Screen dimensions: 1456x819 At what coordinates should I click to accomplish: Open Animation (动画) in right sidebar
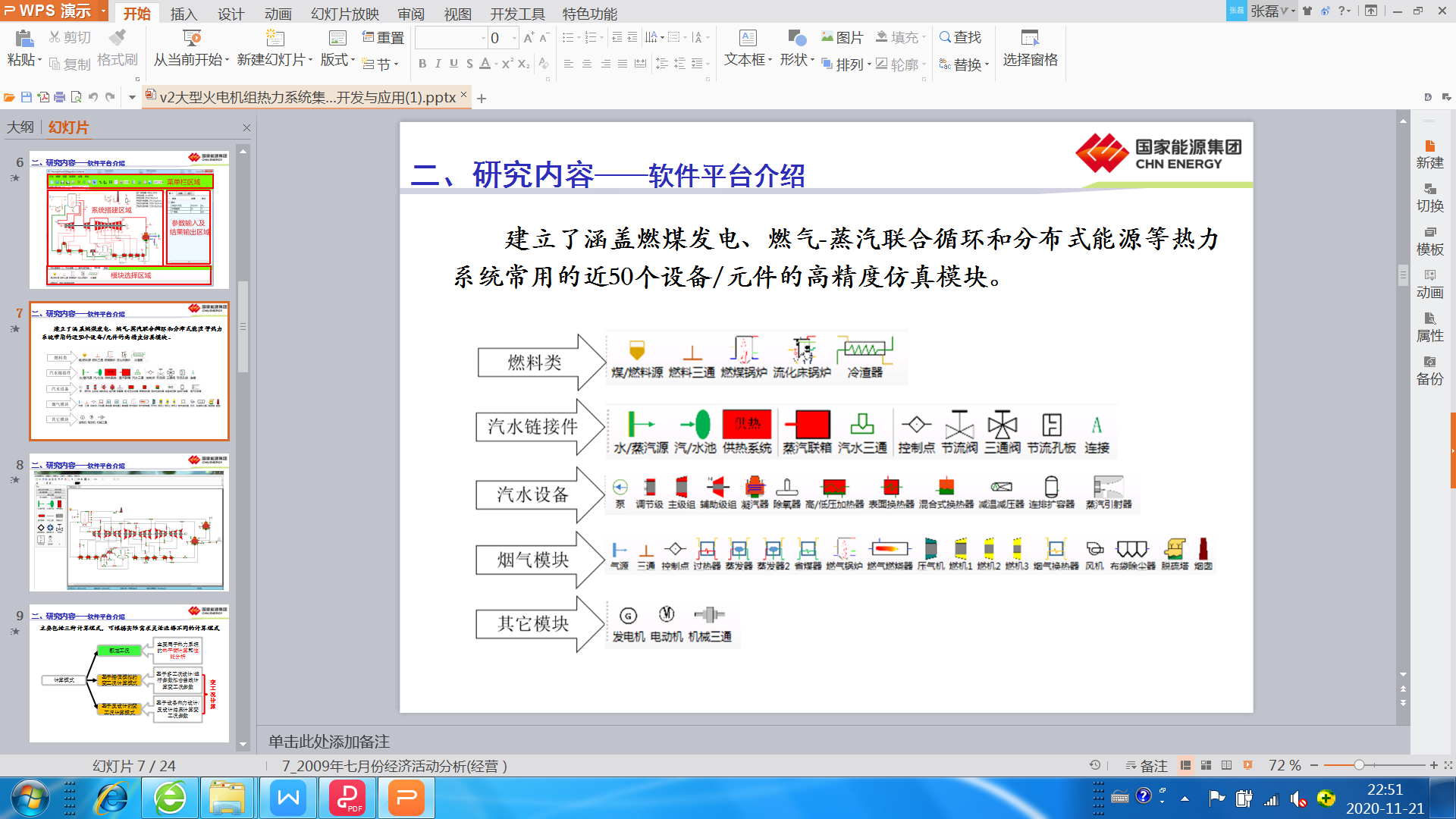[x=1429, y=284]
